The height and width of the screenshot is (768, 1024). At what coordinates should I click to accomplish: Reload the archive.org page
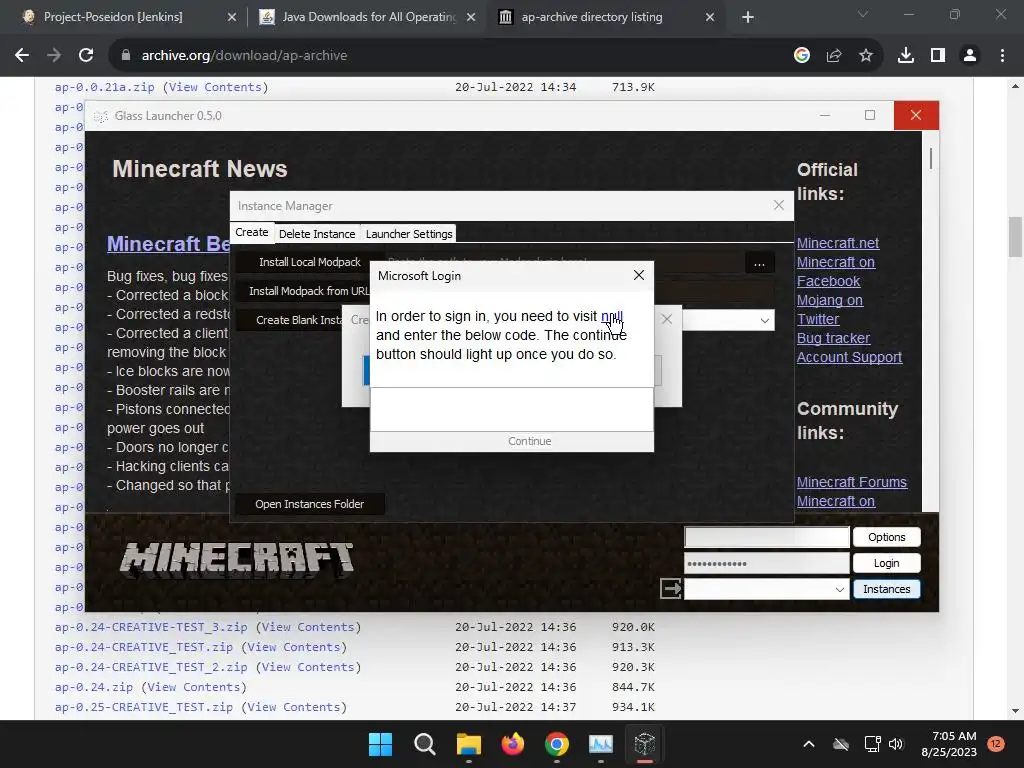pyautogui.click(x=86, y=56)
